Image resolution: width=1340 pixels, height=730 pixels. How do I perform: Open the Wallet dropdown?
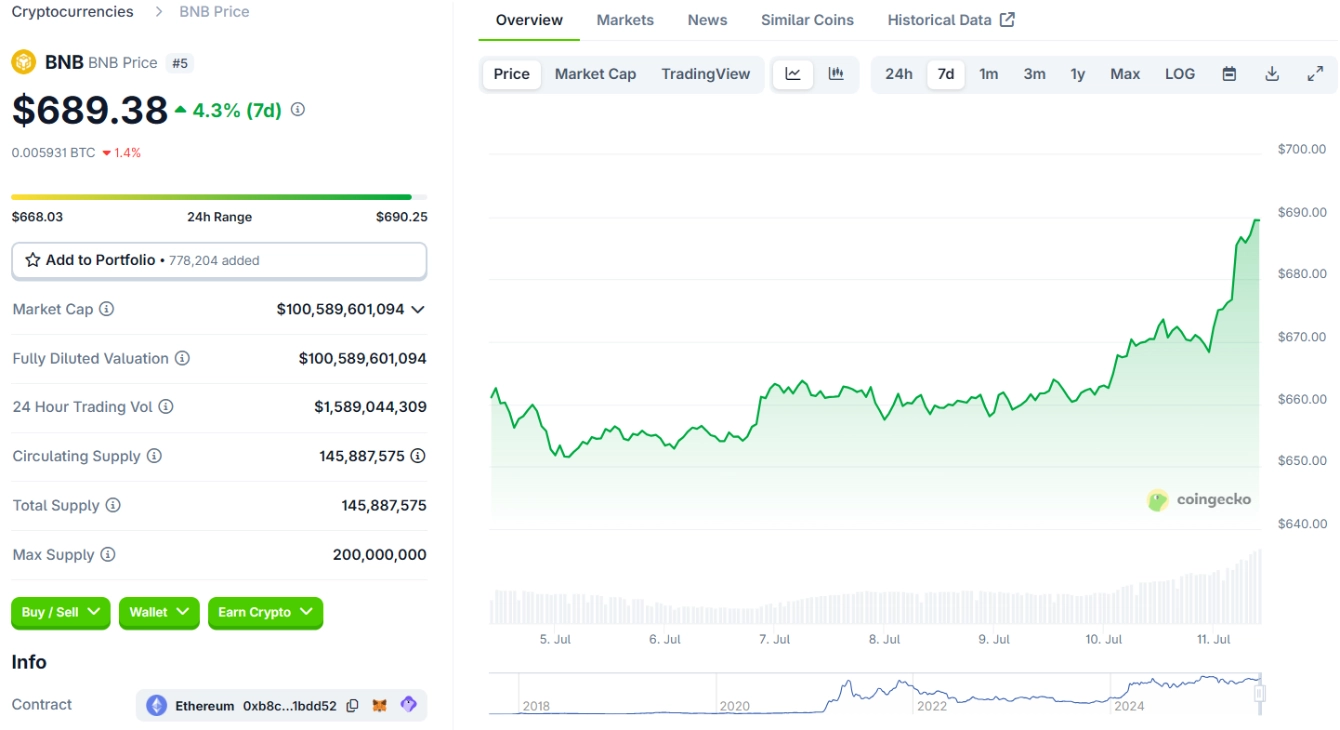click(159, 612)
